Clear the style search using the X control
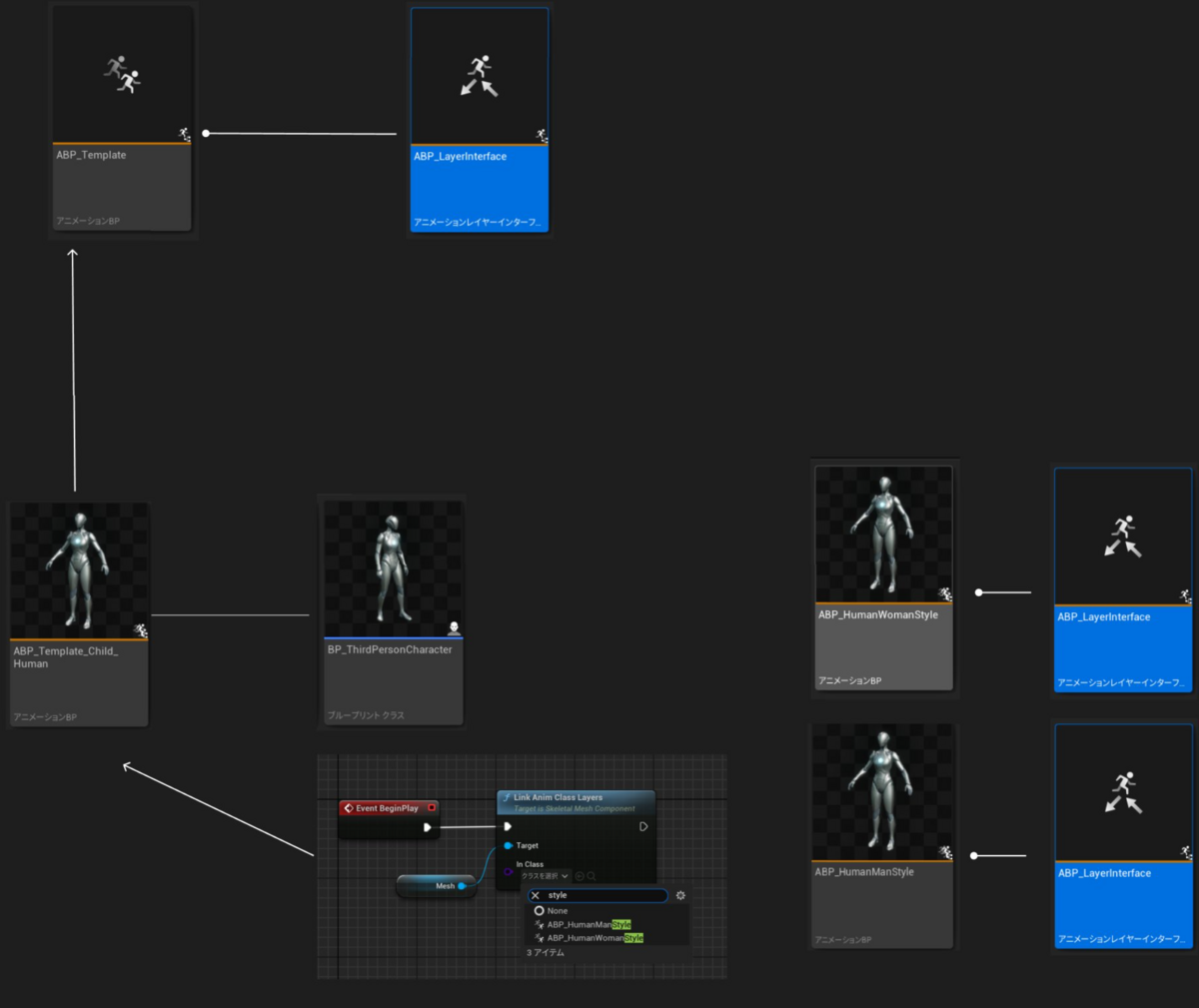 pyautogui.click(x=536, y=895)
